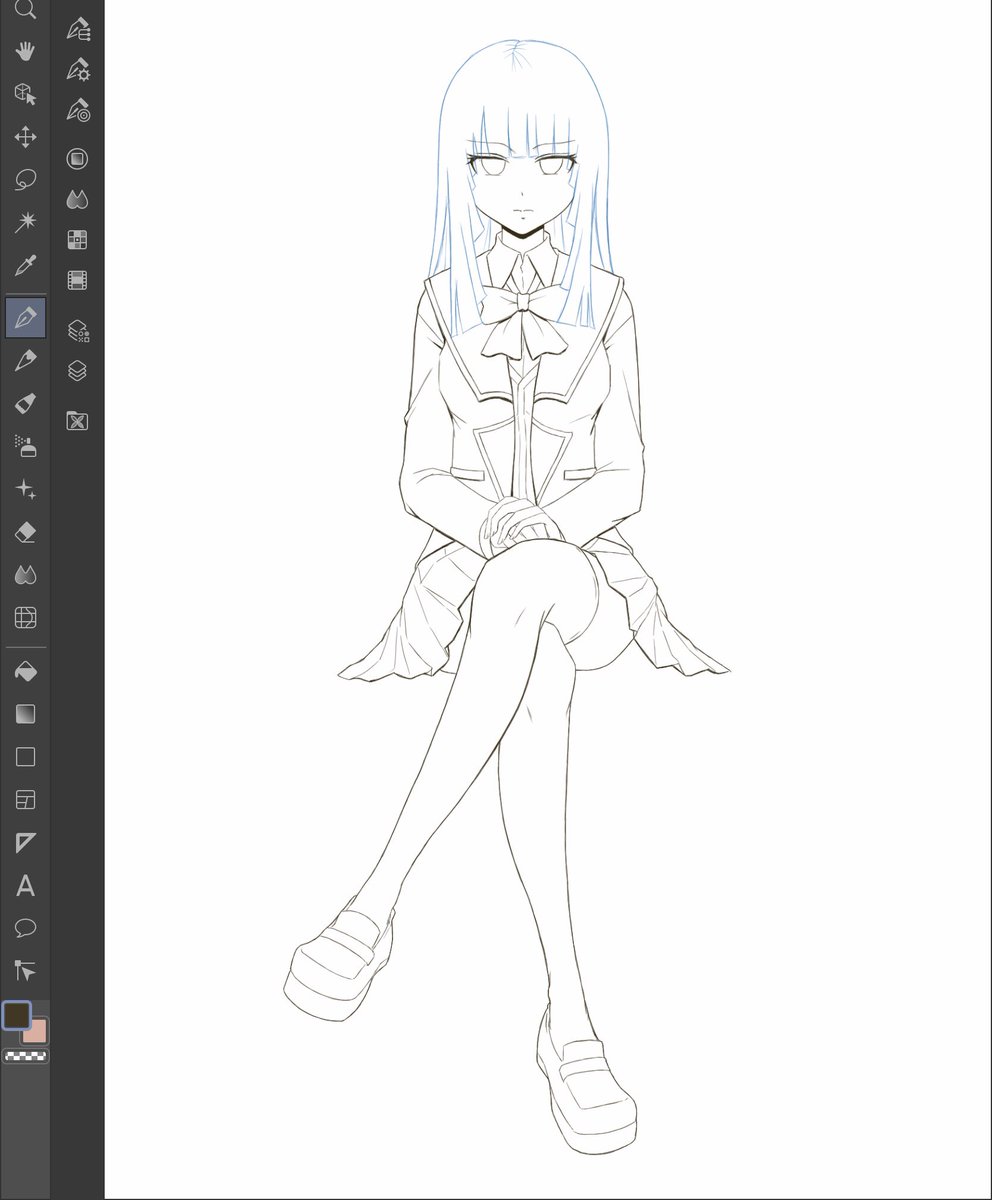This screenshot has width=992, height=1200.
Task: Select the Brush marker tool
Action: (26, 403)
